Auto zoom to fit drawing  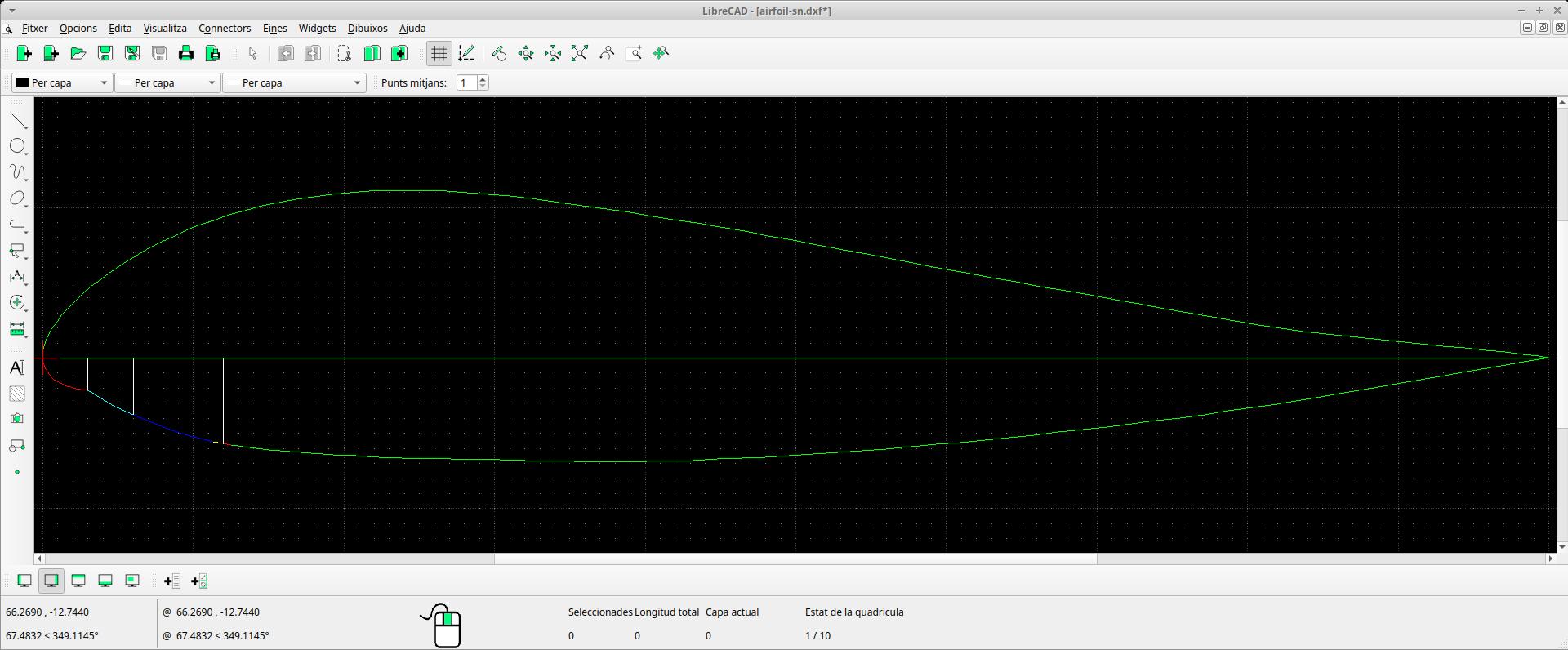(x=580, y=53)
